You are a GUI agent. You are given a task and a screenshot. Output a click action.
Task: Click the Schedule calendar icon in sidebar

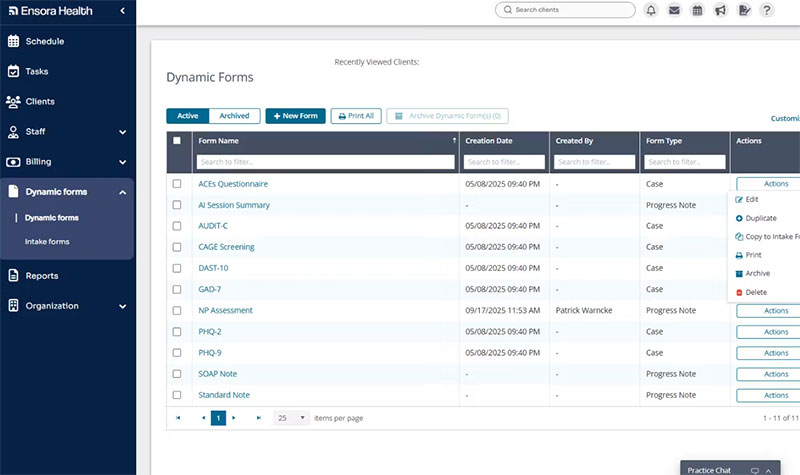(14, 41)
